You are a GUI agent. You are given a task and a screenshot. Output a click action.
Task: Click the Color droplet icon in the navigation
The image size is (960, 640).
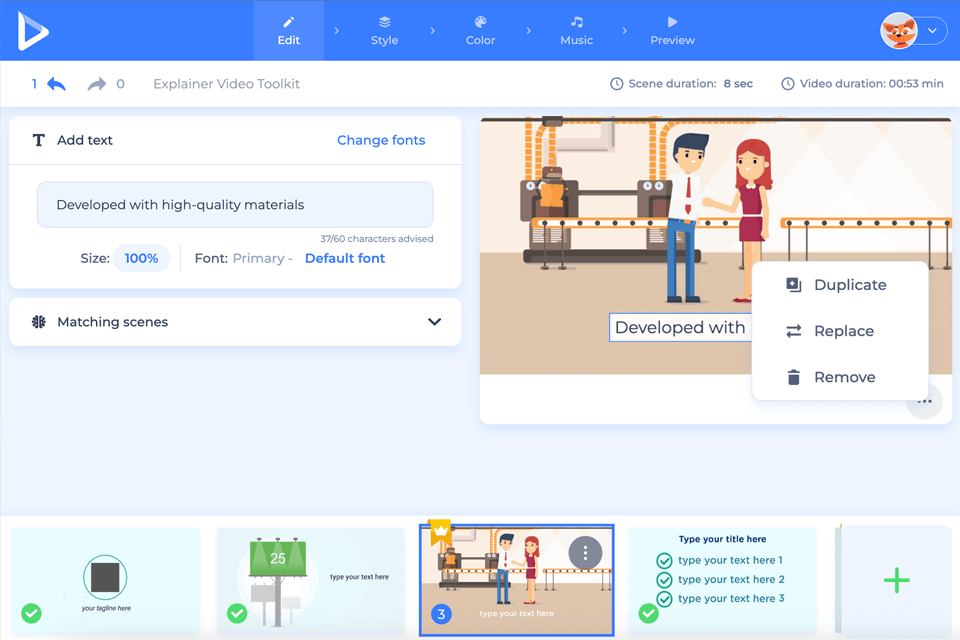480,22
